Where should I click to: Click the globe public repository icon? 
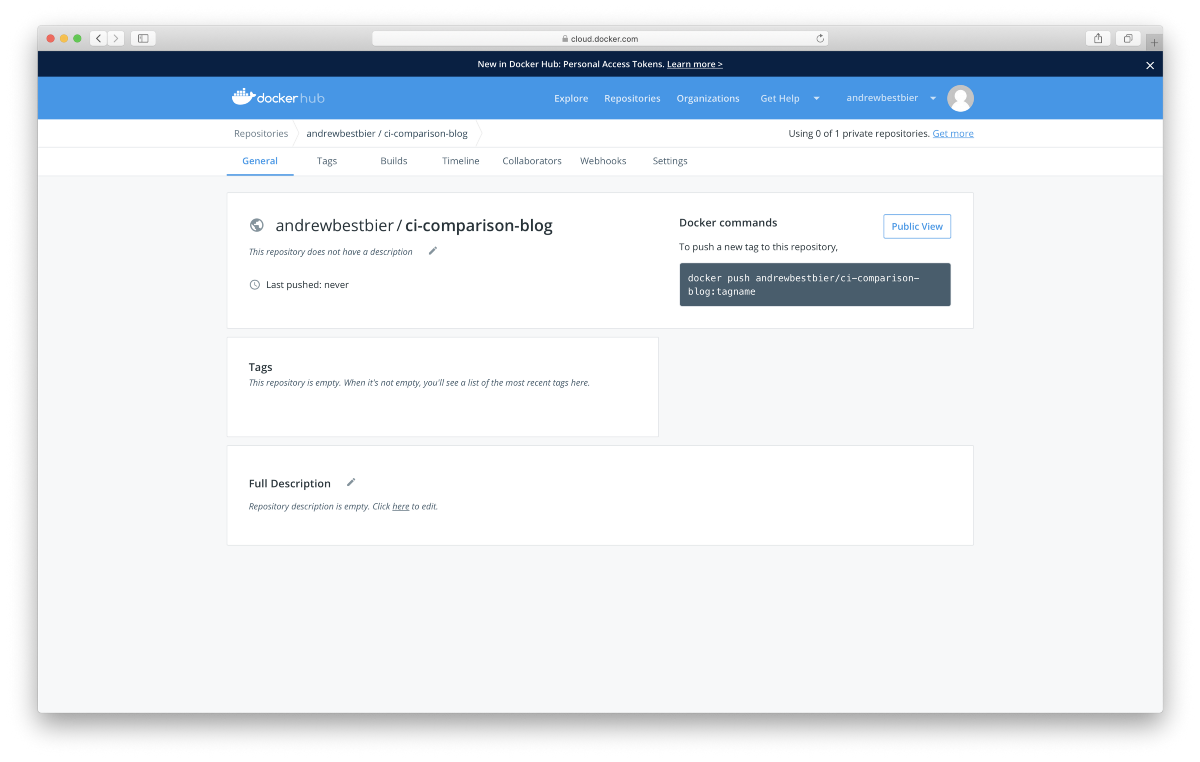[257, 226]
